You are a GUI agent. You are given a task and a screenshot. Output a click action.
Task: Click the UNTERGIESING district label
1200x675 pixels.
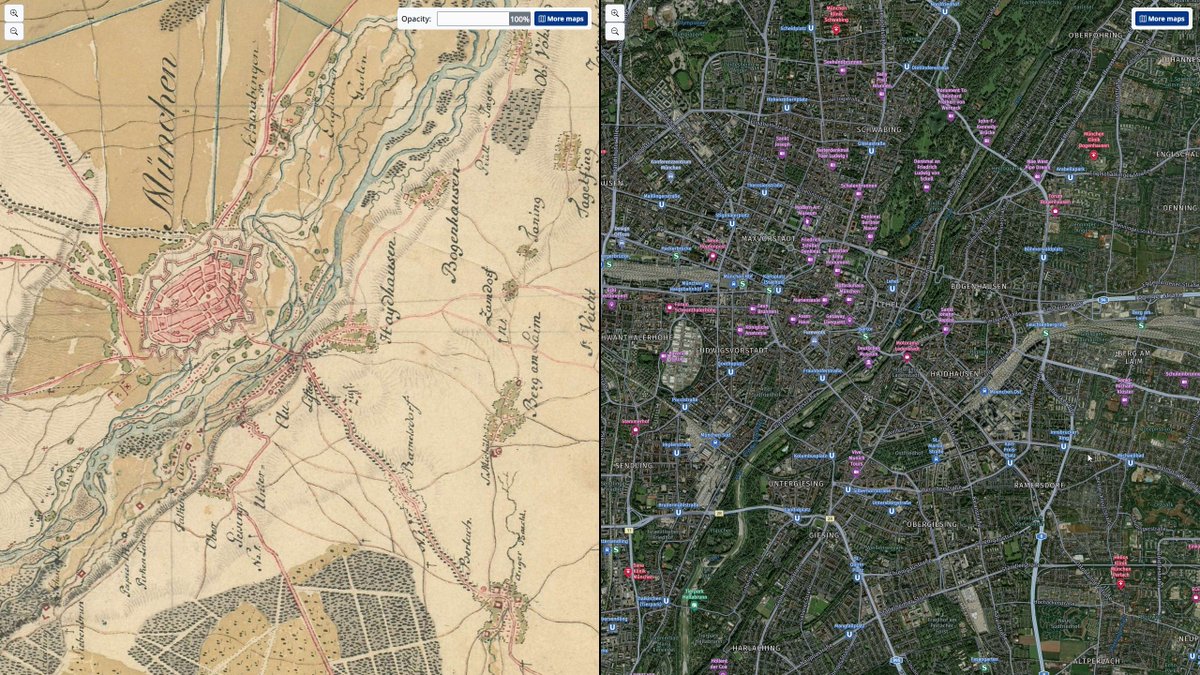coord(796,483)
